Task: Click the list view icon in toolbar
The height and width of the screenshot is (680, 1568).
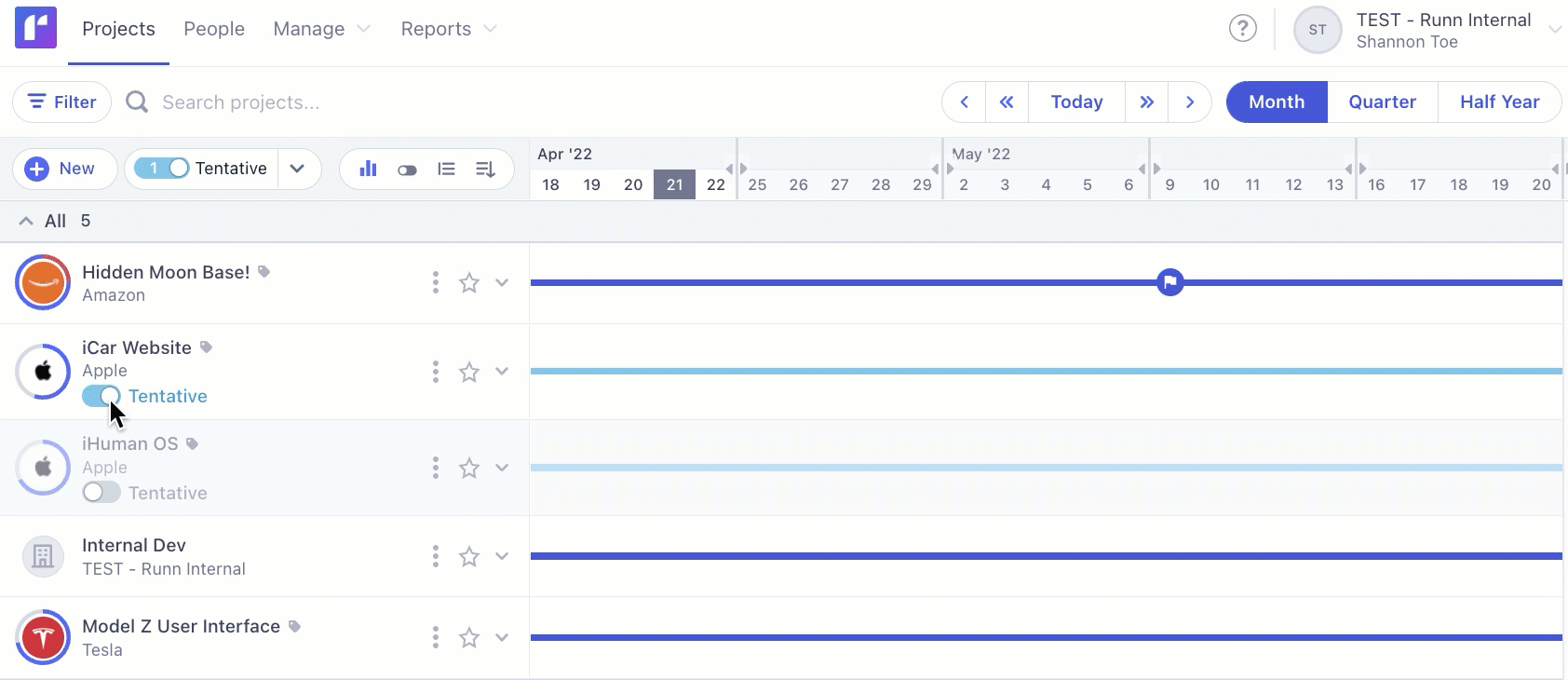Action: (446, 169)
